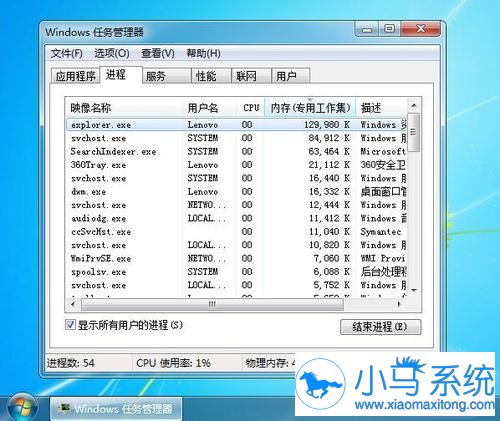The height and width of the screenshot is (421, 500).
Task: Sort by 映像名称 column header
Action: pyautogui.click(x=123, y=108)
